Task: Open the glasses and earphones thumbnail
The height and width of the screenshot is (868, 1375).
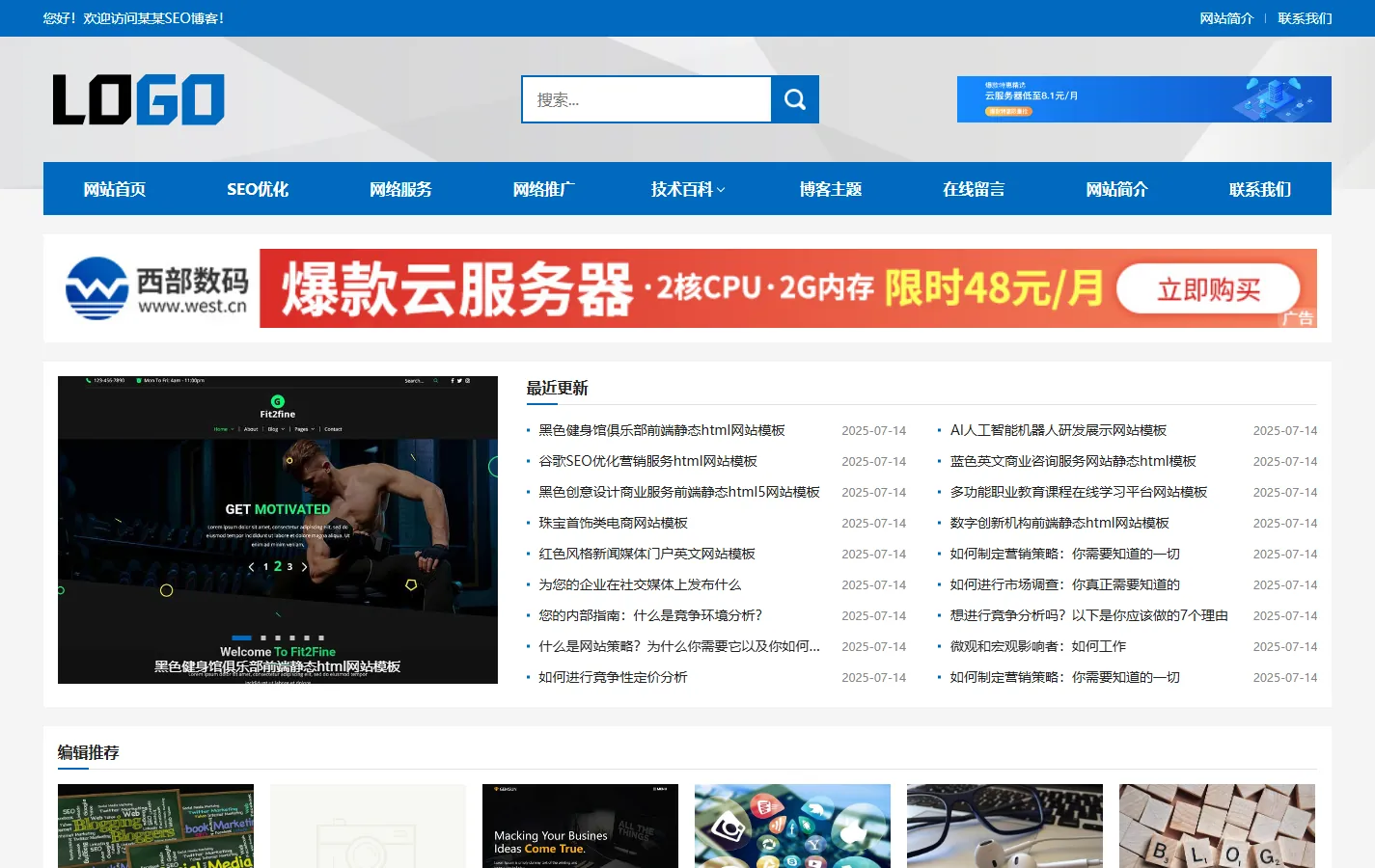Action: click(x=1004, y=826)
